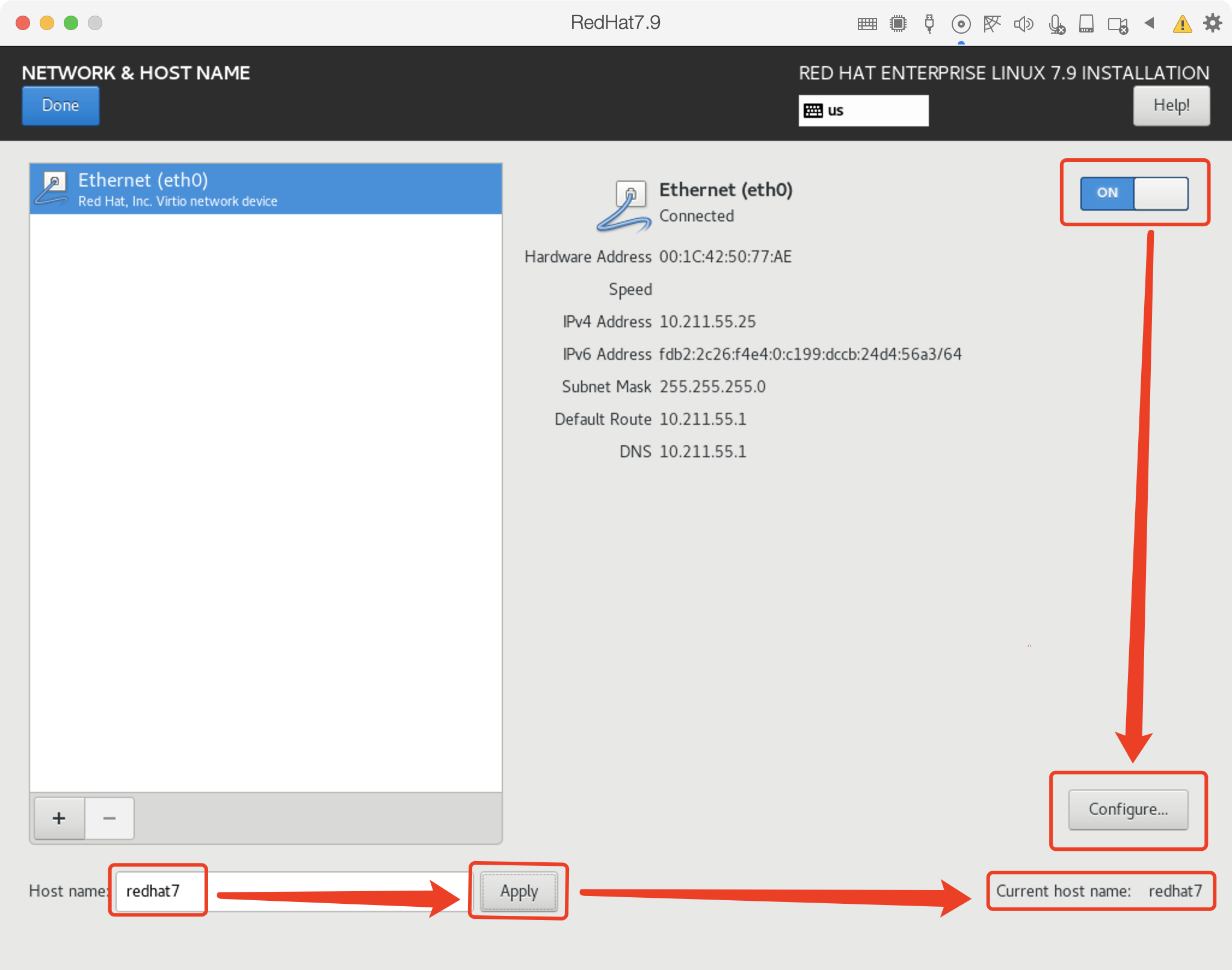Screen dimensions: 1232x970
Task: Open the CPU chip status icon
Action: (x=898, y=24)
